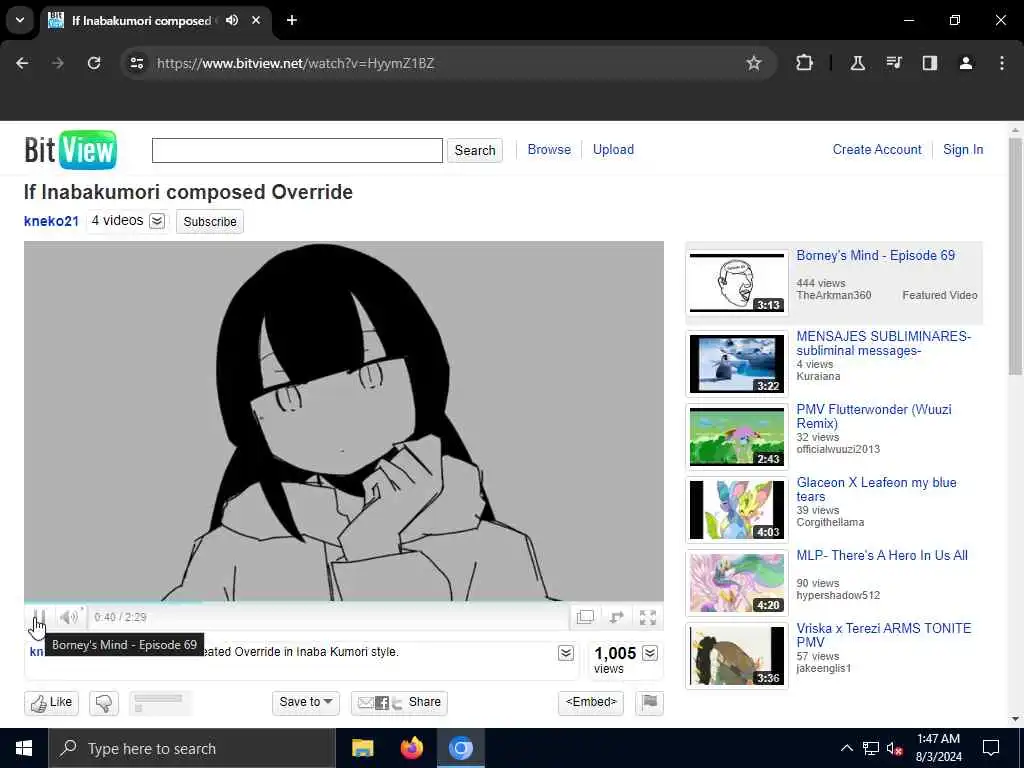Image resolution: width=1024 pixels, height=768 pixels.
Task: Bookmark this page with the star icon
Action: [x=754, y=63]
